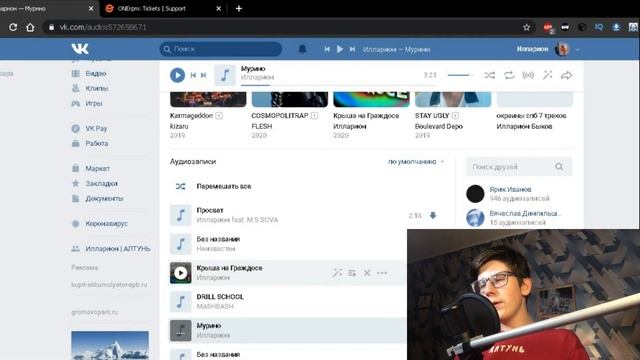This screenshot has width=640, height=360.
Task: Adjust the player volume slider
Action: [460, 75]
